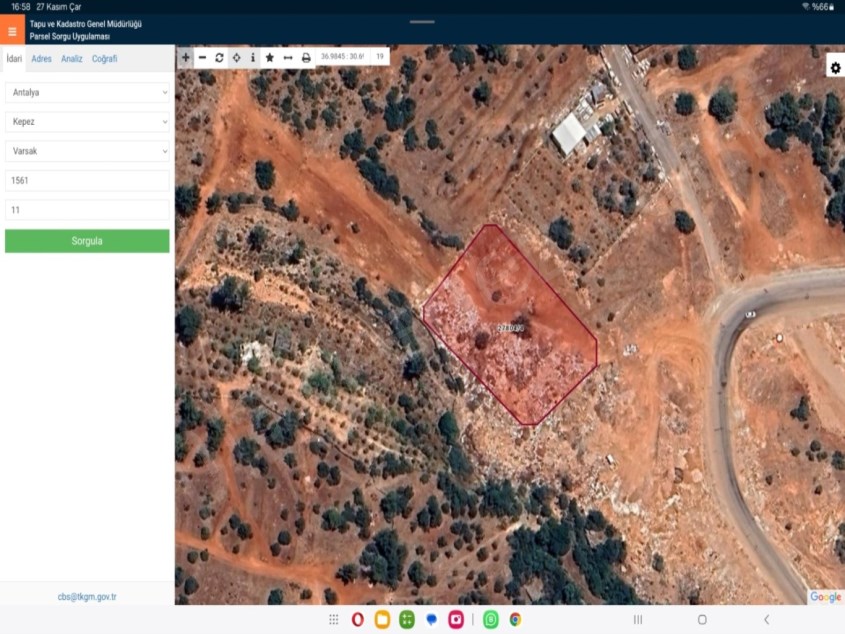
Task: Expand the Varsak neighborhood dropdown
Action: tap(87, 151)
